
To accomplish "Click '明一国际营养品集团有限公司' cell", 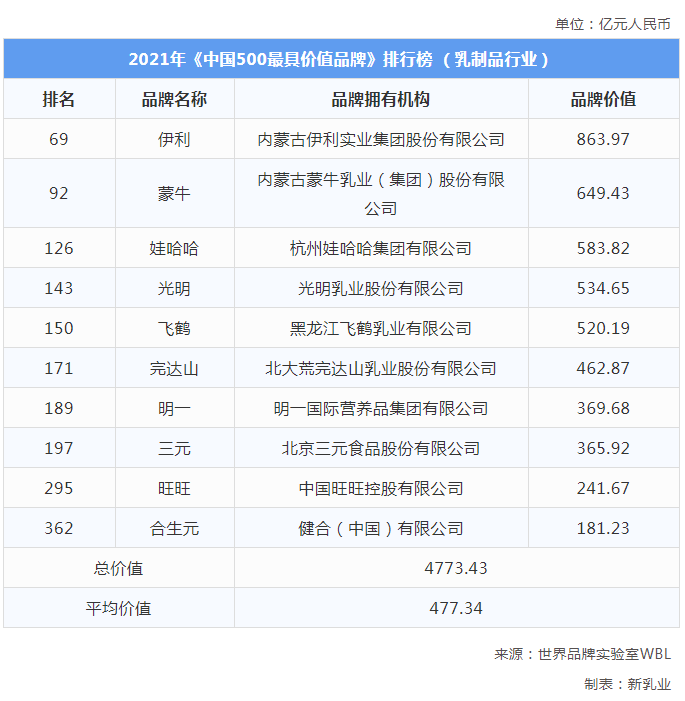I will pyautogui.click(x=381, y=409).
